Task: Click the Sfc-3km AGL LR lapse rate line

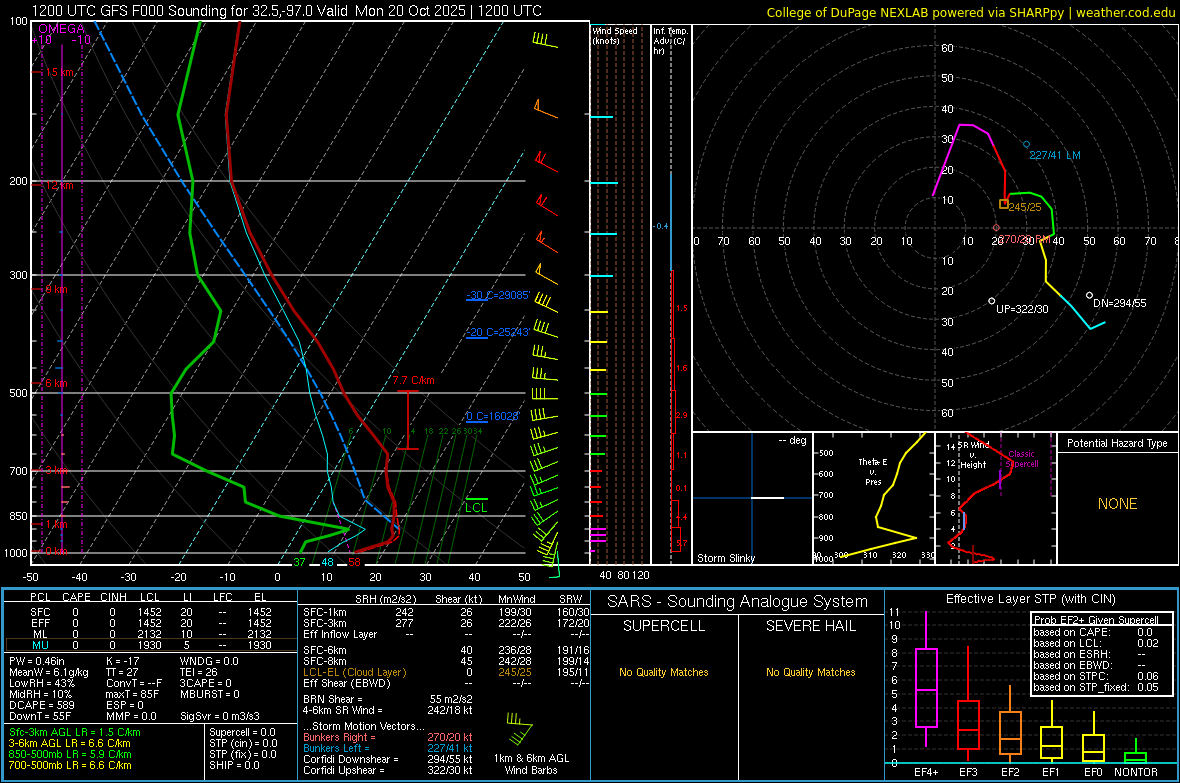Action: coord(75,733)
